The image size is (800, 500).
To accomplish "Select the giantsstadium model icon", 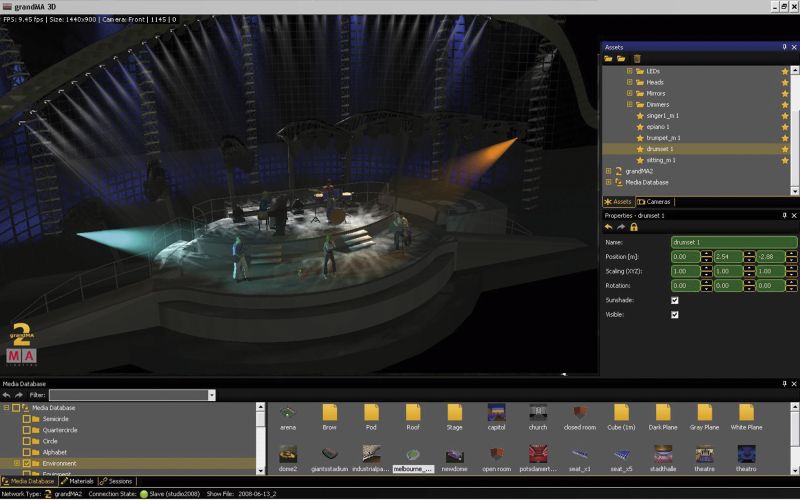I will pyautogui.click(x=329, y=453).
